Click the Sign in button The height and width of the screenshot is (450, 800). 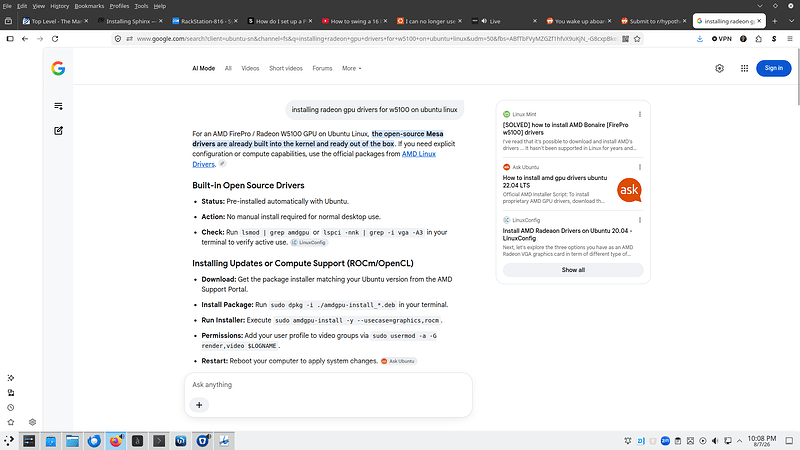[x=773, y=68]
